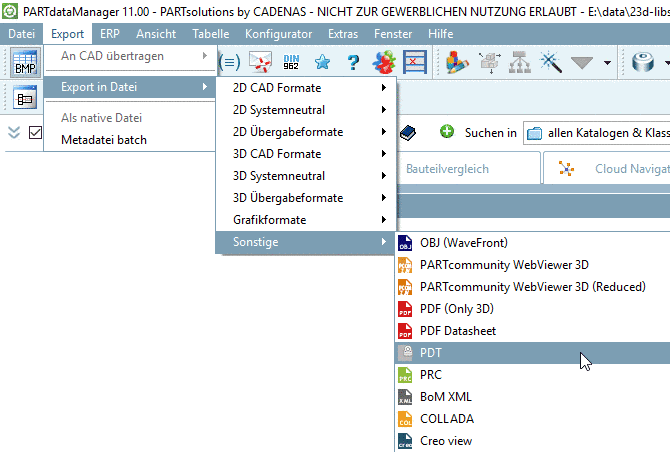670x452 pixels.
Task: Expand the 3D CAD Formate submenu
Action: (x=306, y=154)
